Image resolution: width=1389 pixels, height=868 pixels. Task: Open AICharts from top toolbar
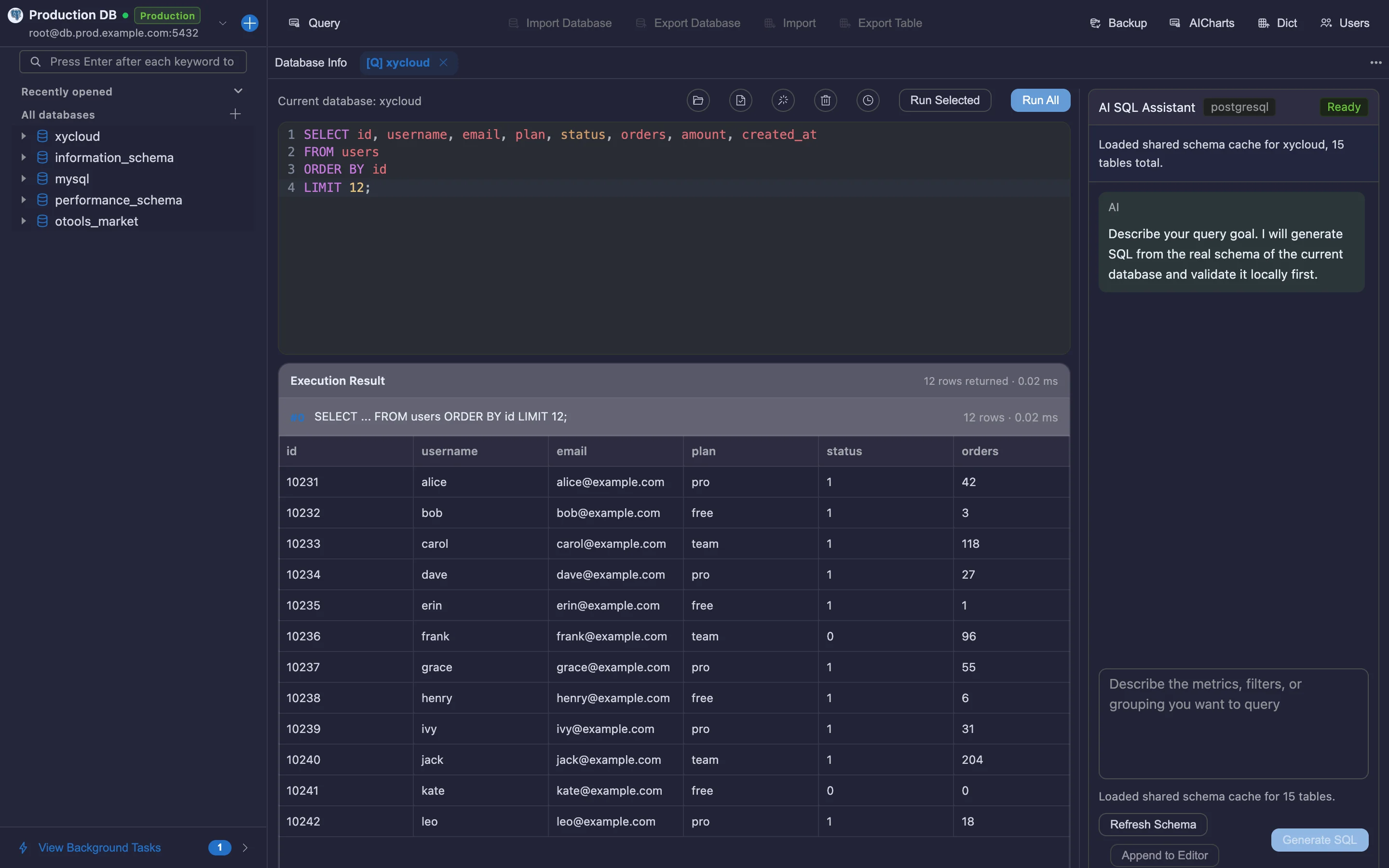pos(1202,23)
